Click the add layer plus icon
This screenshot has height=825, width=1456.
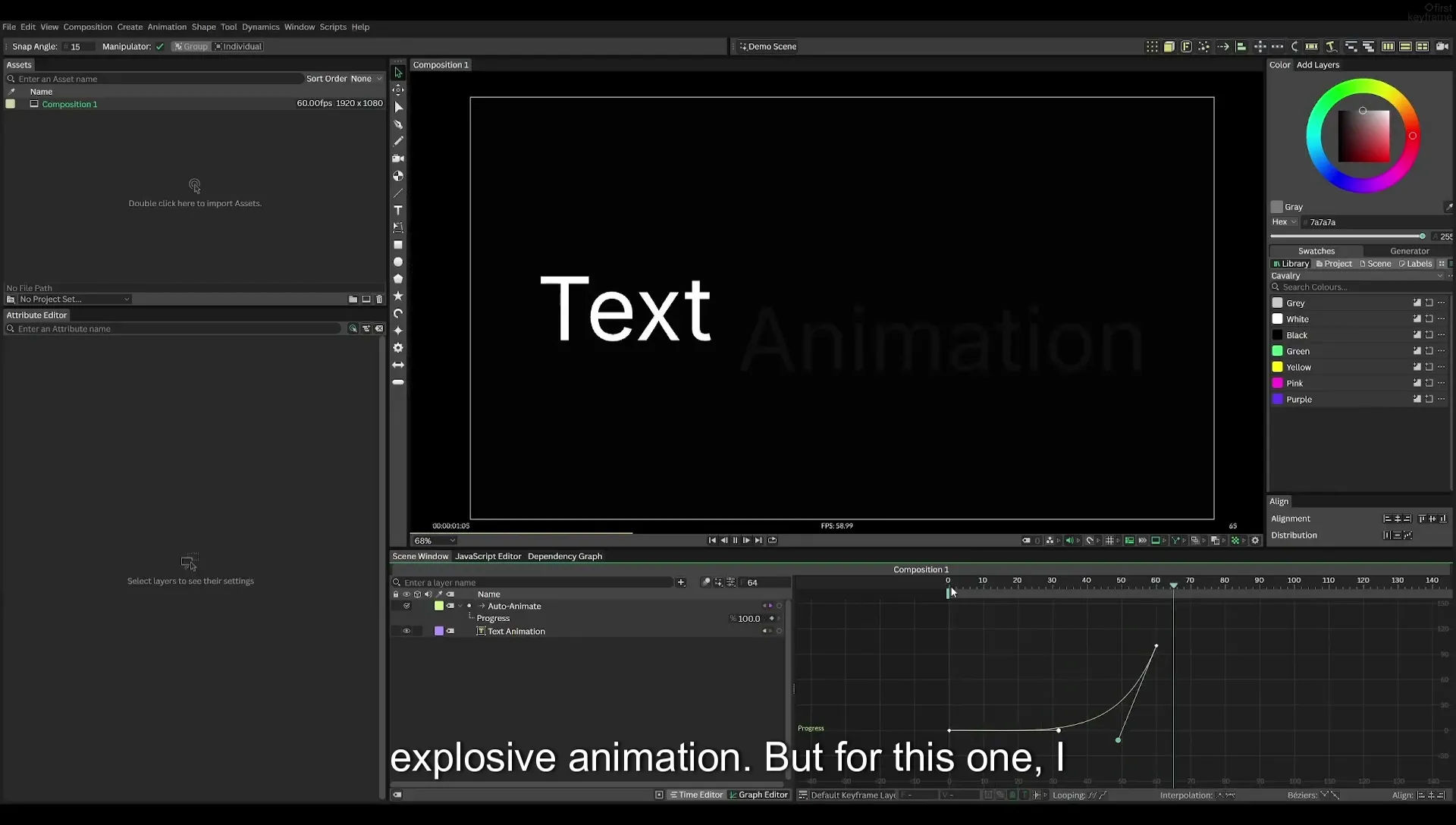coord(681,582)
